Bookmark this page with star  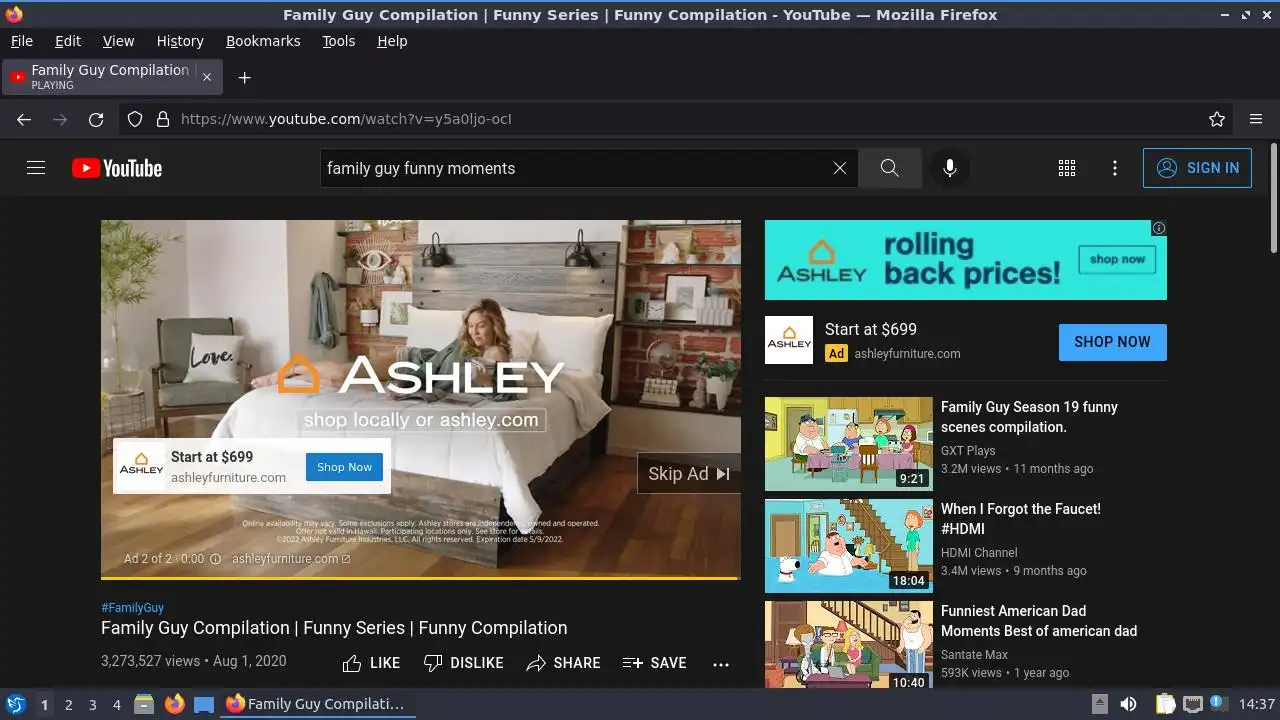(x=1217, y=119)
